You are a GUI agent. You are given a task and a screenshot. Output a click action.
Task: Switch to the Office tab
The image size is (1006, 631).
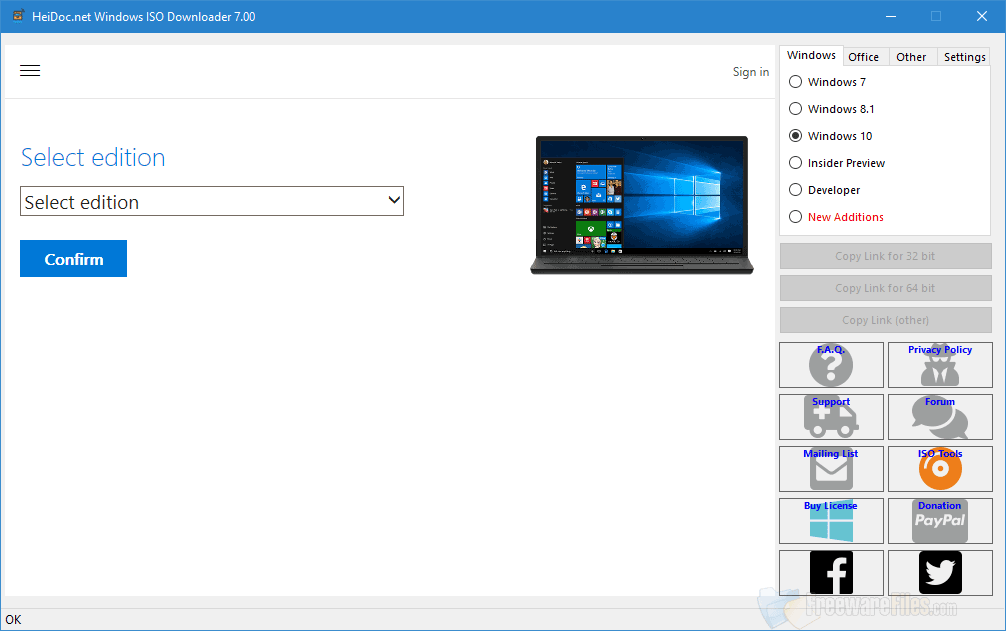pos(864,56)
